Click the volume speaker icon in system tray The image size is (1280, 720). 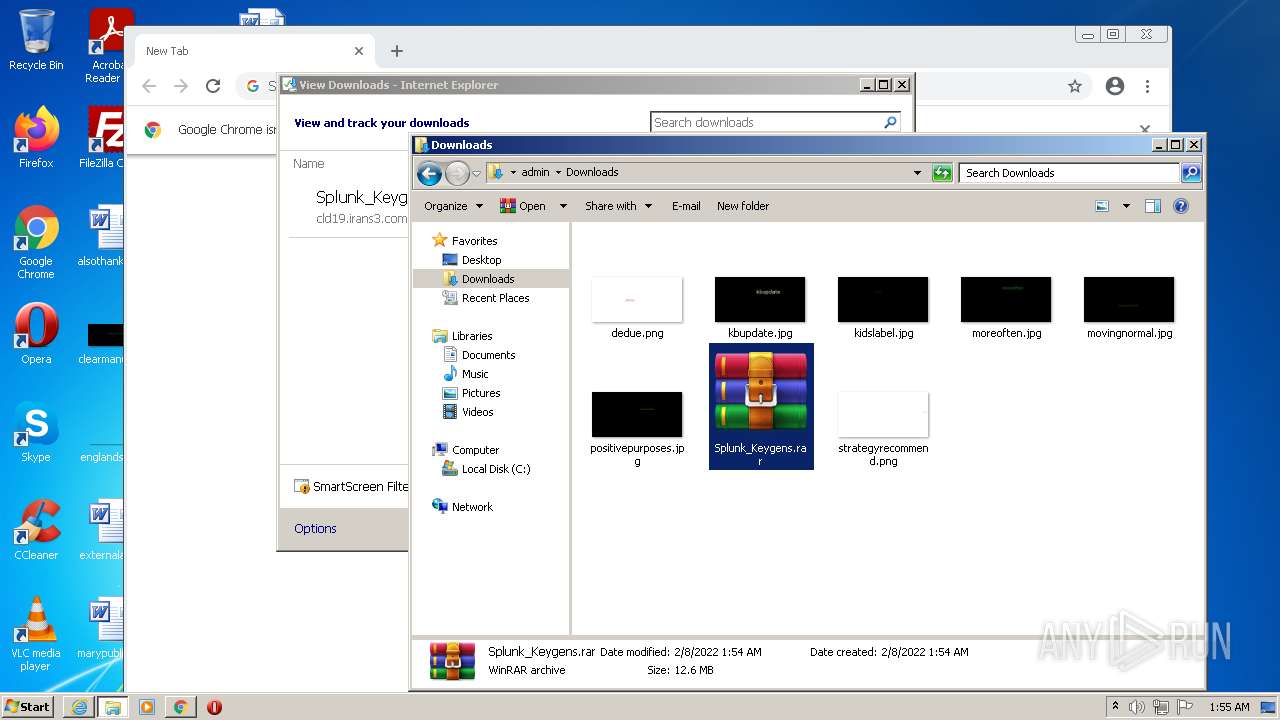(1137, 707)
